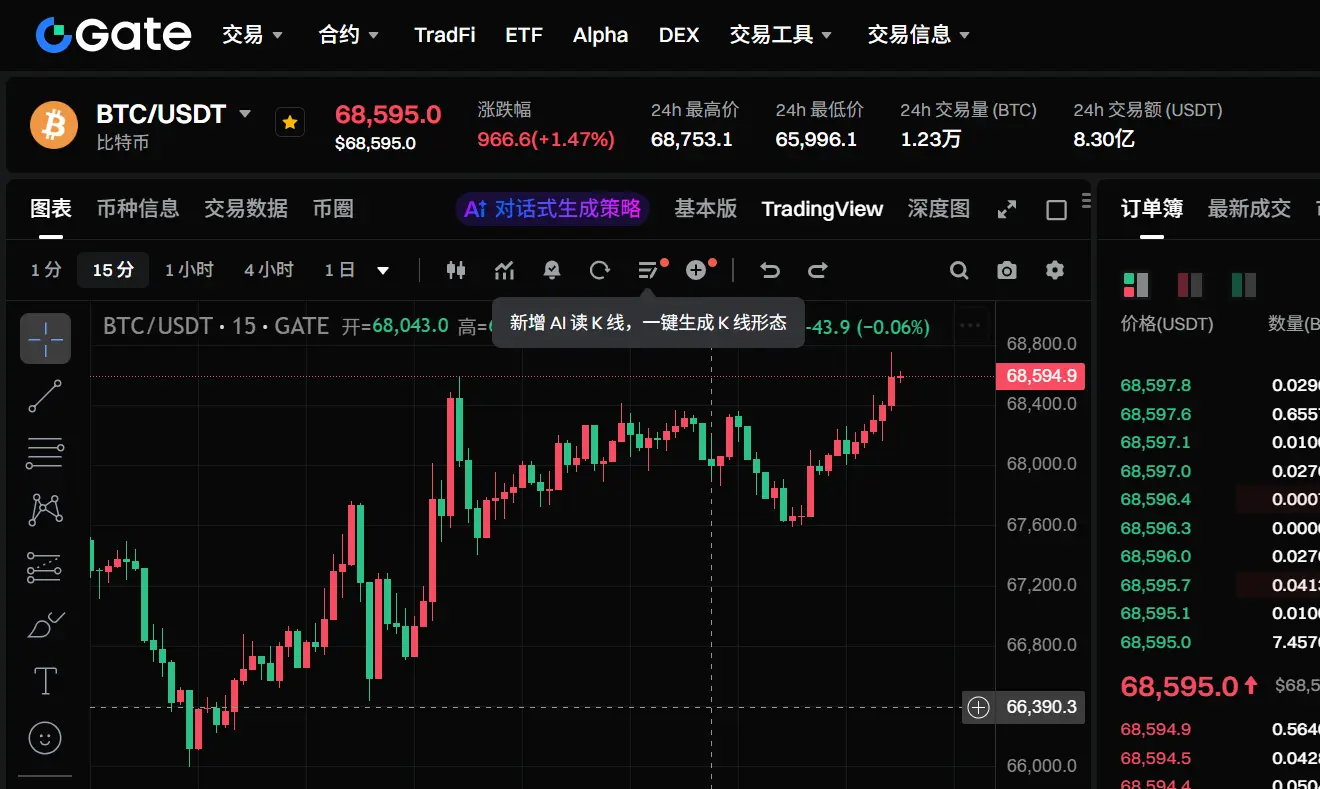Click the circled plus add icon
Image resolution: width=1320 pixels, height=789 pixels.
[x=698, y=269]
